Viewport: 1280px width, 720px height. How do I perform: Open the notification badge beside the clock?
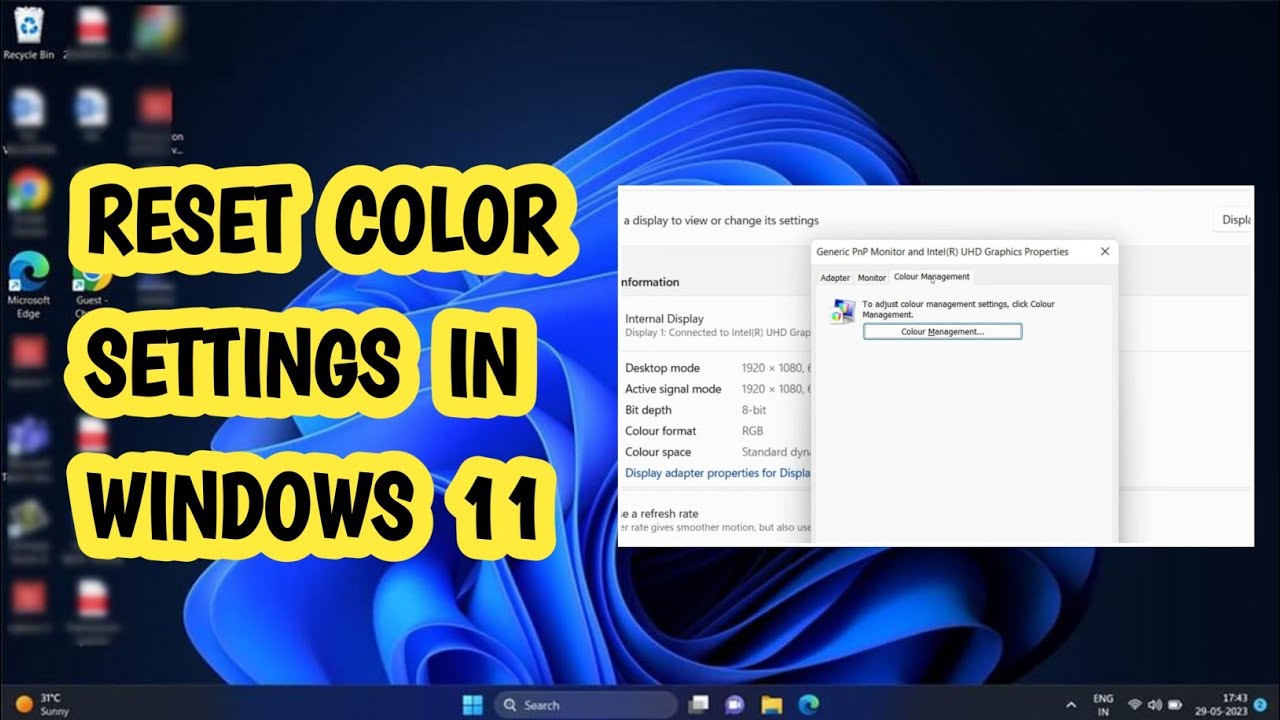(x=1259, y=704)
